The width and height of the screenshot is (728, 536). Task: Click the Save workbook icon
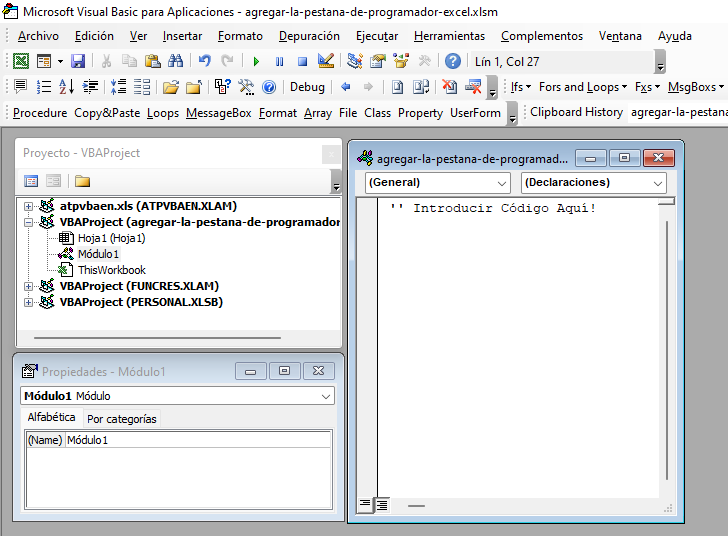pos(78,61)
